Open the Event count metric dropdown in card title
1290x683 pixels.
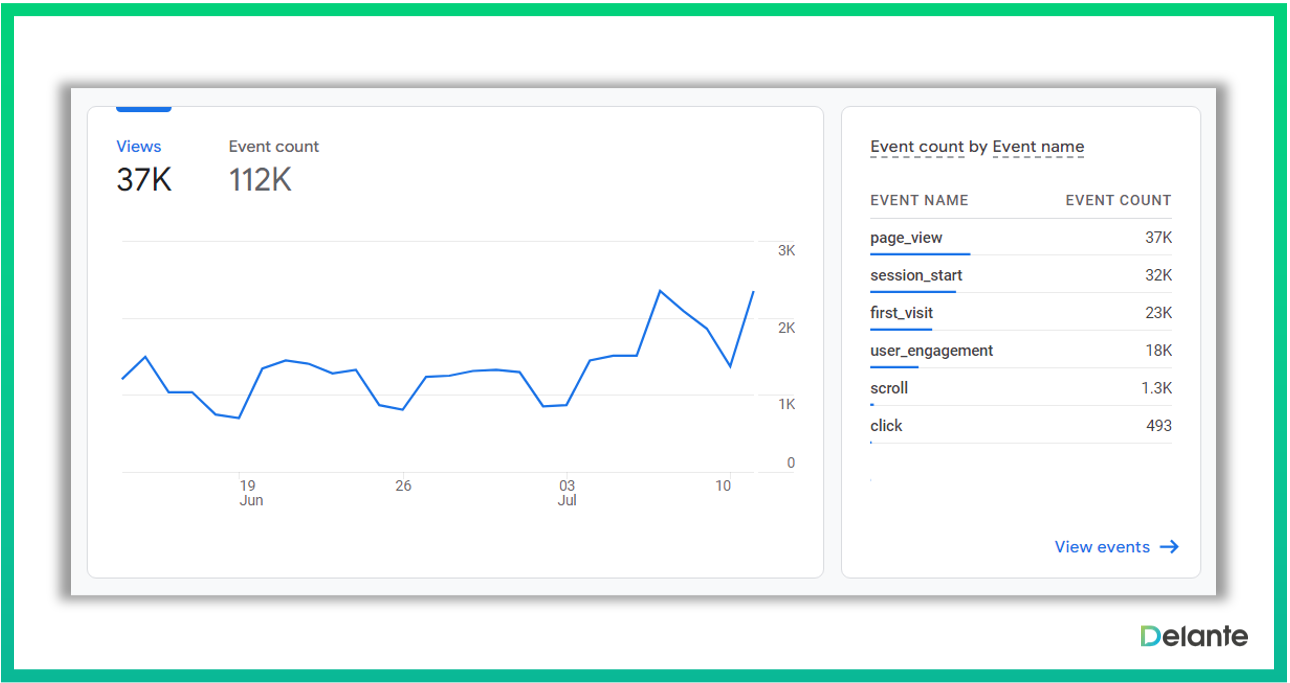(x=916, y=147)
